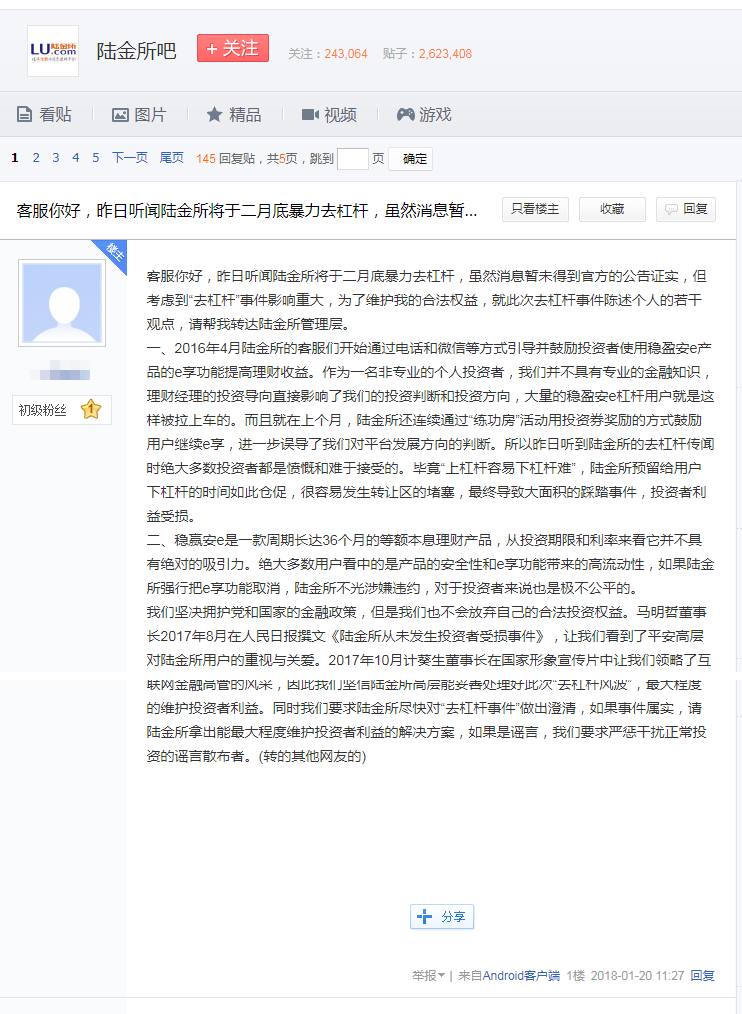Filter posts with 只看楼主 button
The width and height of the screenshot is (742, 1014).
pyautogui.click(x=535, y=210)
